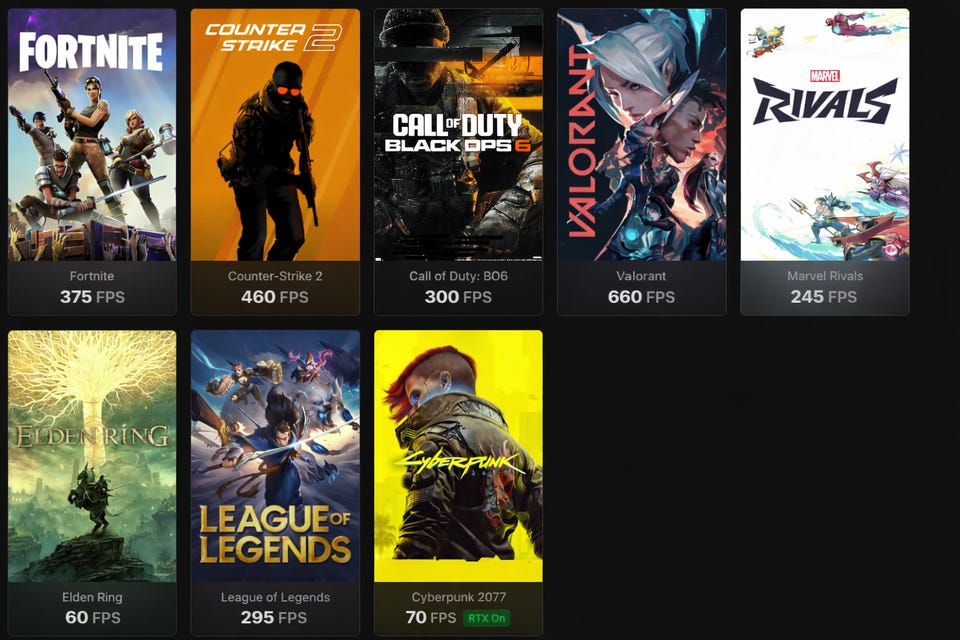Select the League of Legends caption

275,597
